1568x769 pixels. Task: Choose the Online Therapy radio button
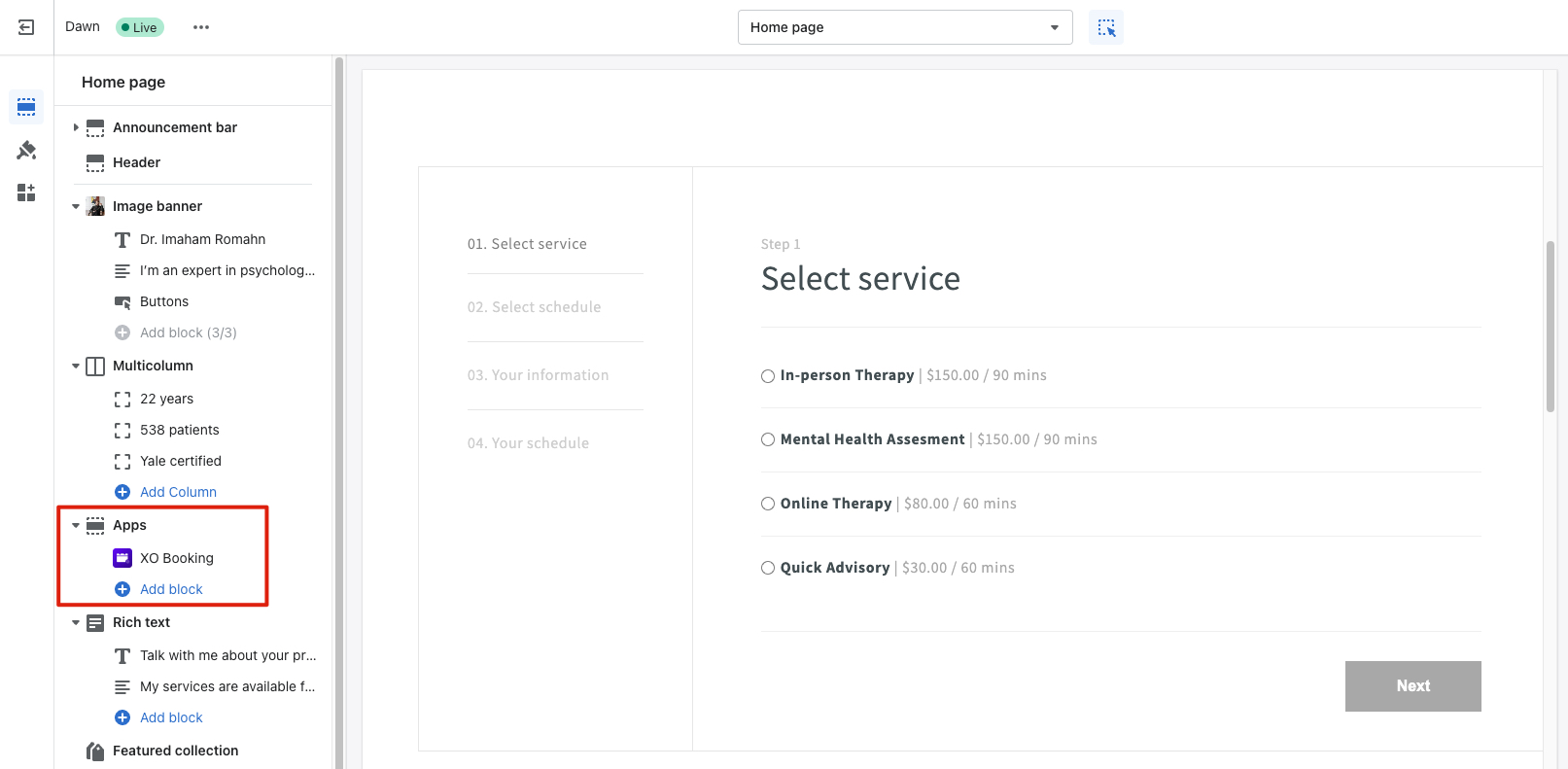pos(768,504)
